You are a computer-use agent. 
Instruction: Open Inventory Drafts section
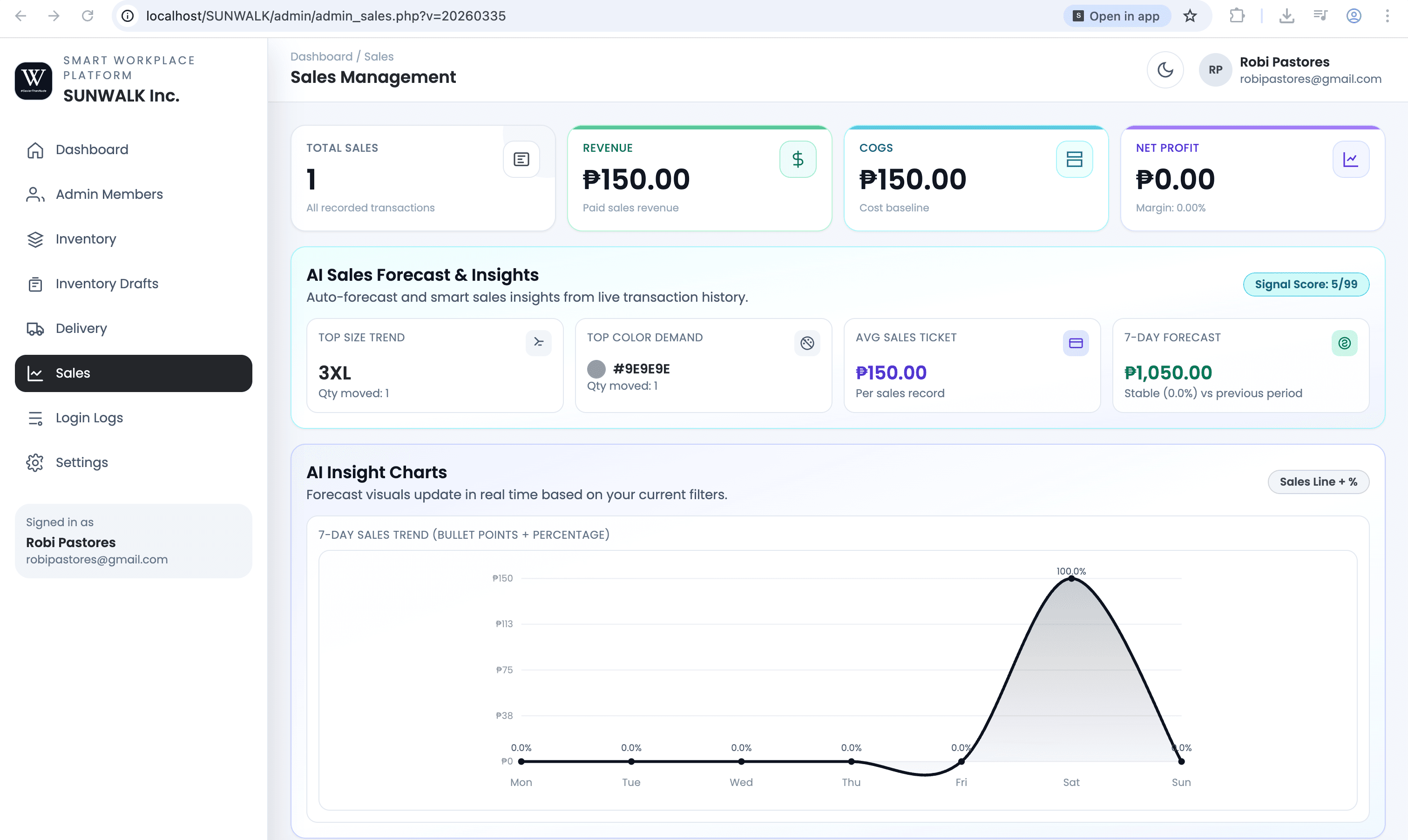[x=134, y=284]
